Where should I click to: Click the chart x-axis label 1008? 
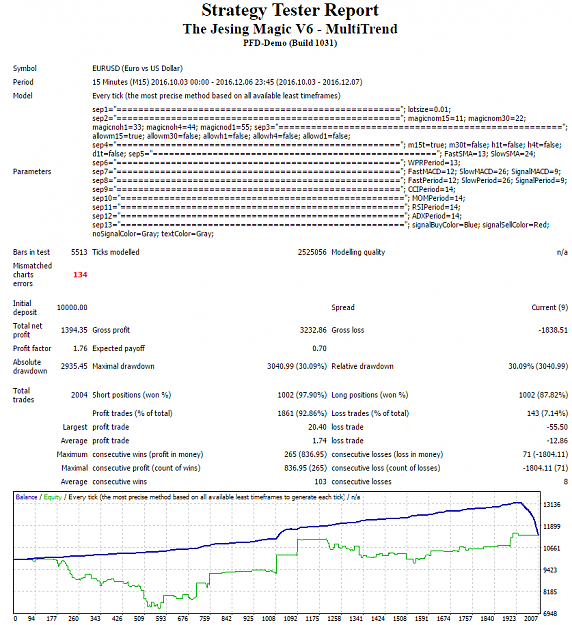coord(268,619)
